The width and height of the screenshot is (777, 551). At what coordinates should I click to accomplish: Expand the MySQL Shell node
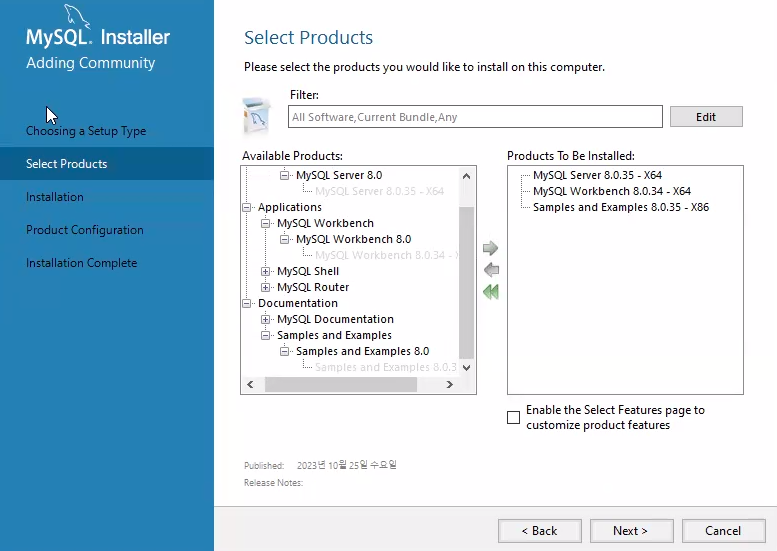[266, 271]
